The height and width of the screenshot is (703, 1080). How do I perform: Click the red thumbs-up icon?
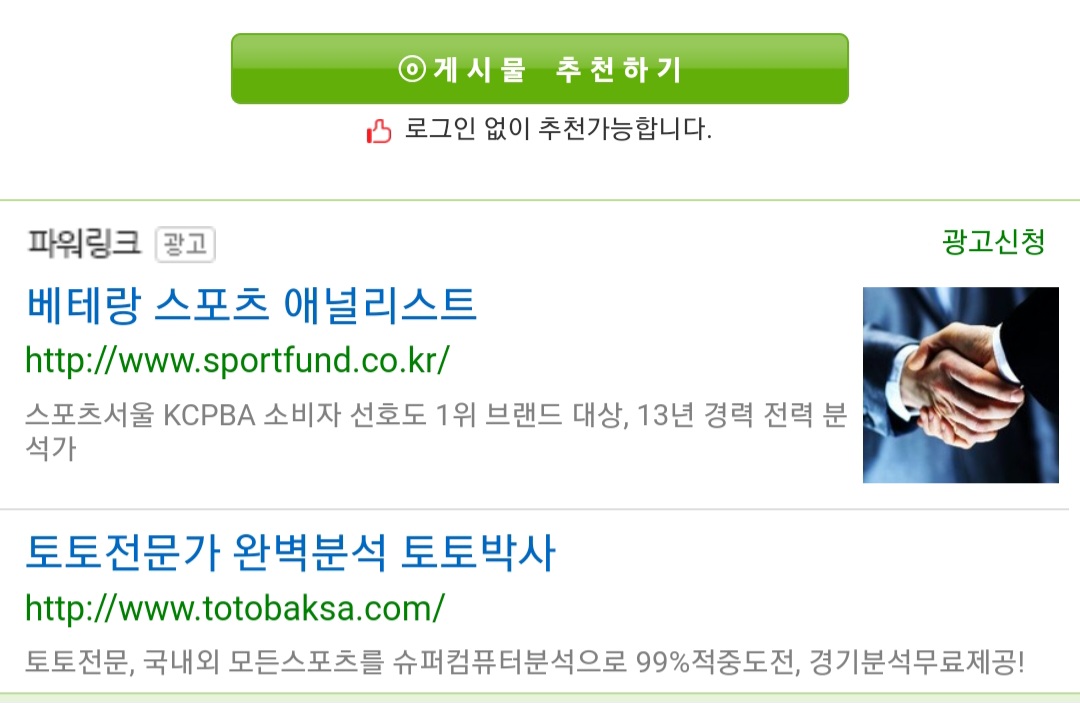[379, 130]
